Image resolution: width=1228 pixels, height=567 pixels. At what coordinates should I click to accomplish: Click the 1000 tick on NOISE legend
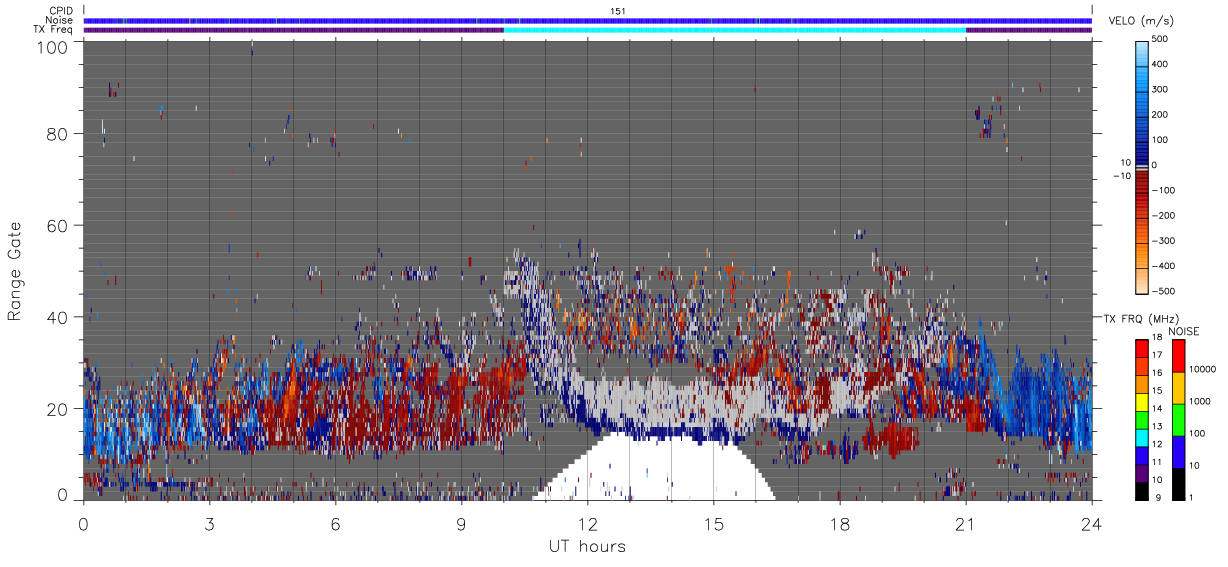click(x=1200, y=401)
